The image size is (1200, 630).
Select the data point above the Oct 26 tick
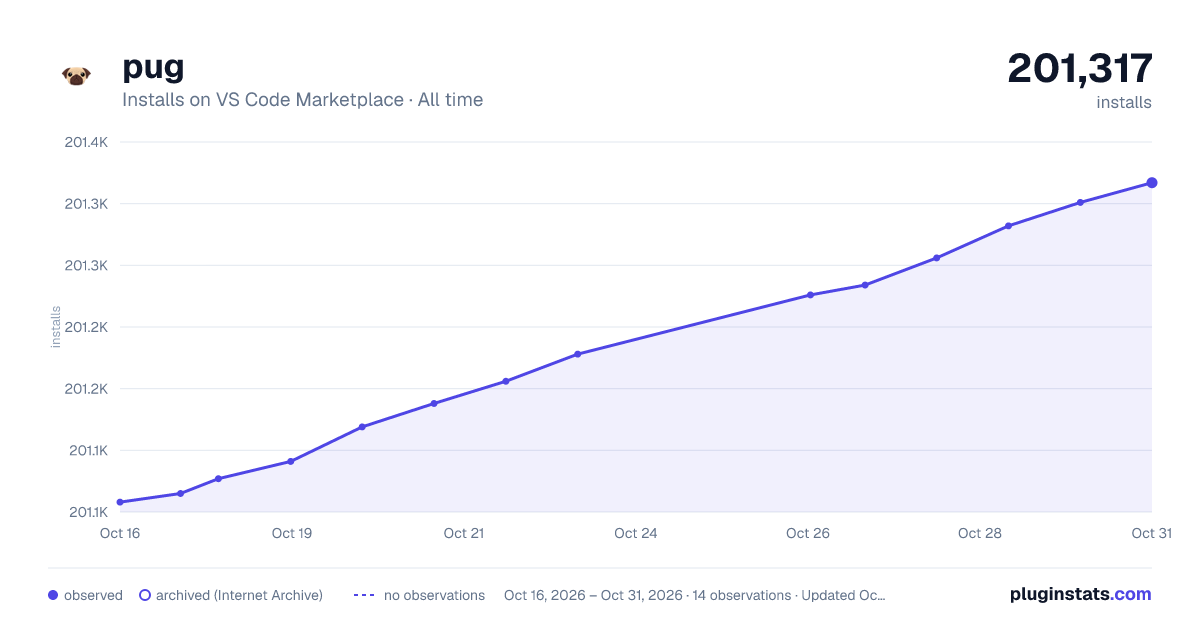[x=810, y=295]
